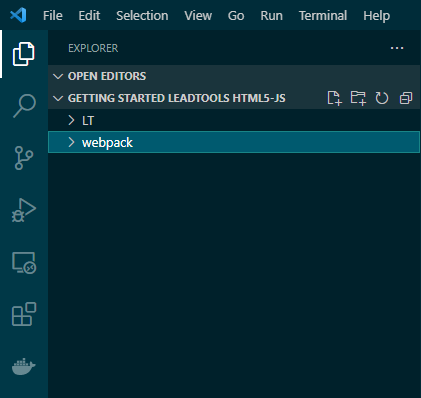Open the Source Control view
This screenshot has height=398, width=421.
(24, 158)
